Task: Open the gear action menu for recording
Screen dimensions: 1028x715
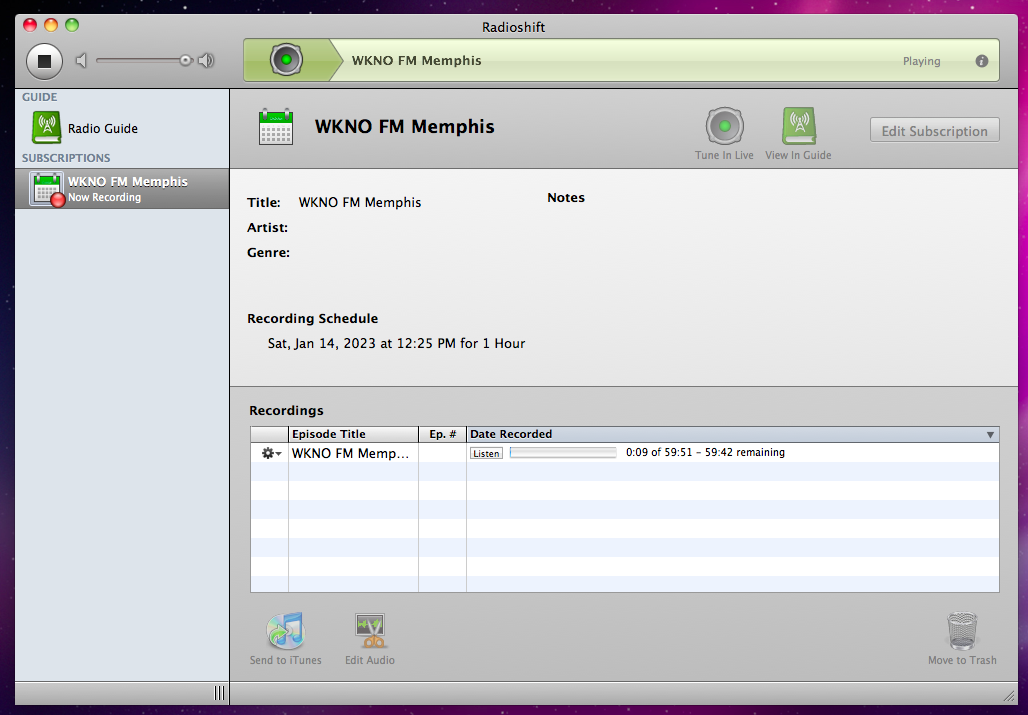Action: [x=271, y=453]
